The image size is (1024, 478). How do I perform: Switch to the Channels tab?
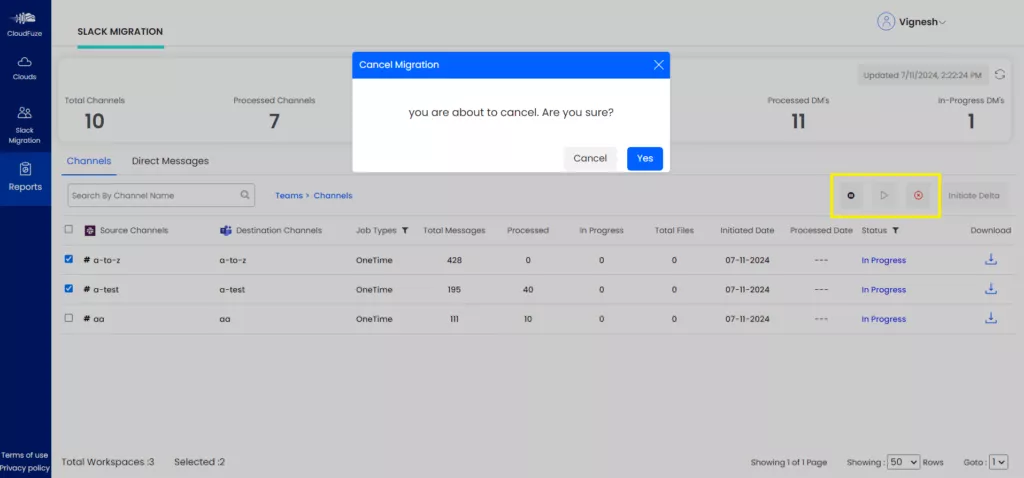tap(89, 161)
